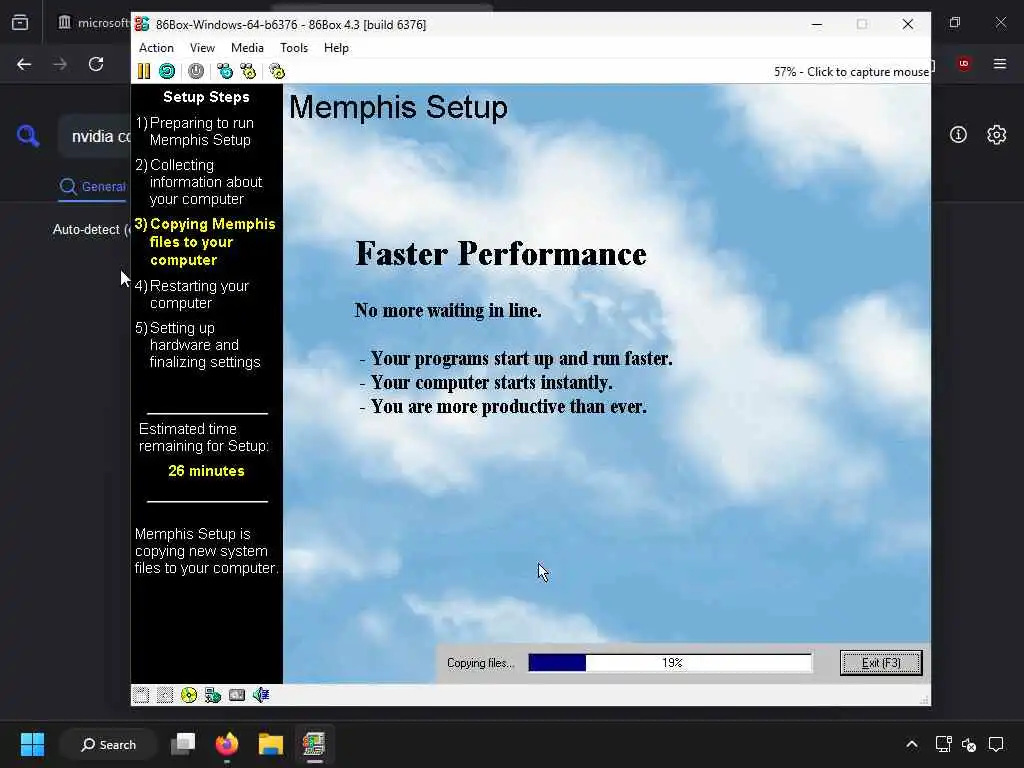Click the muted volume tray icon
The width and height of the screenshot is (1024, 768).
(969, 744)
